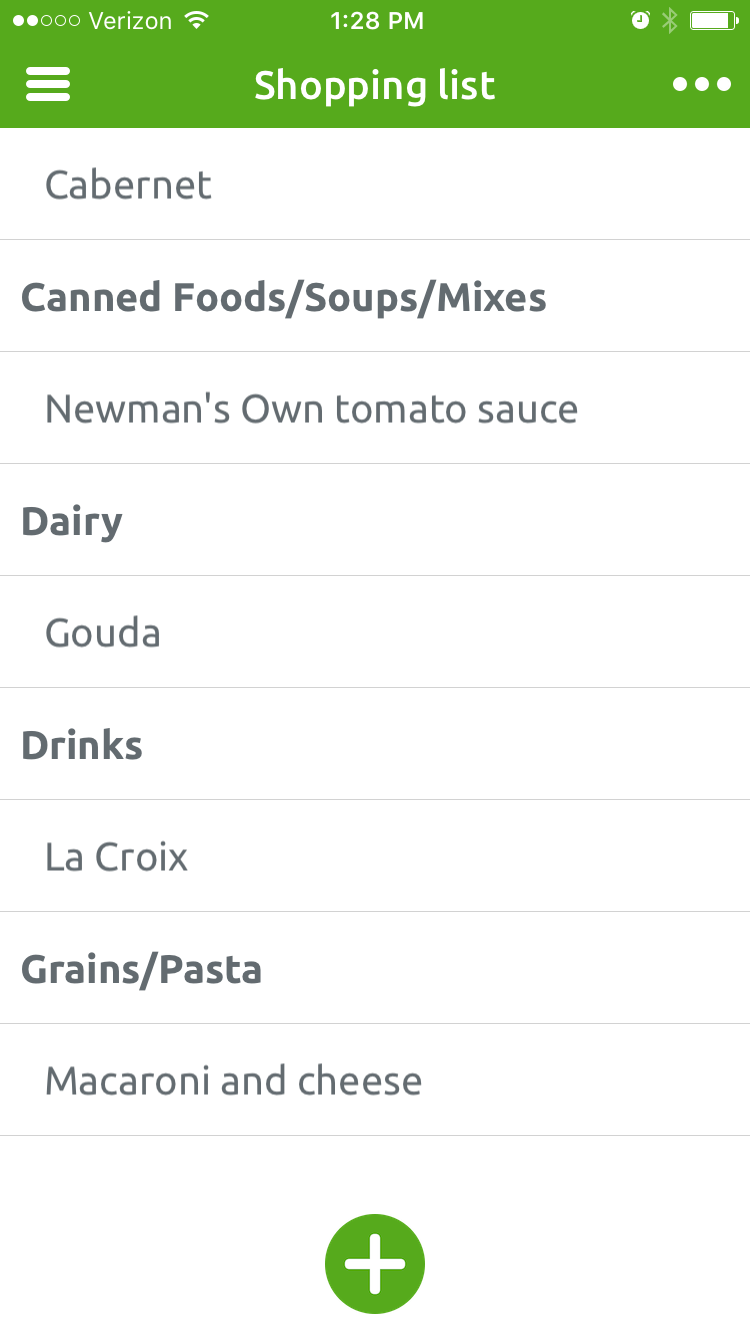
Task: Tap the green plus add item button
Action: click(375, 1264)
